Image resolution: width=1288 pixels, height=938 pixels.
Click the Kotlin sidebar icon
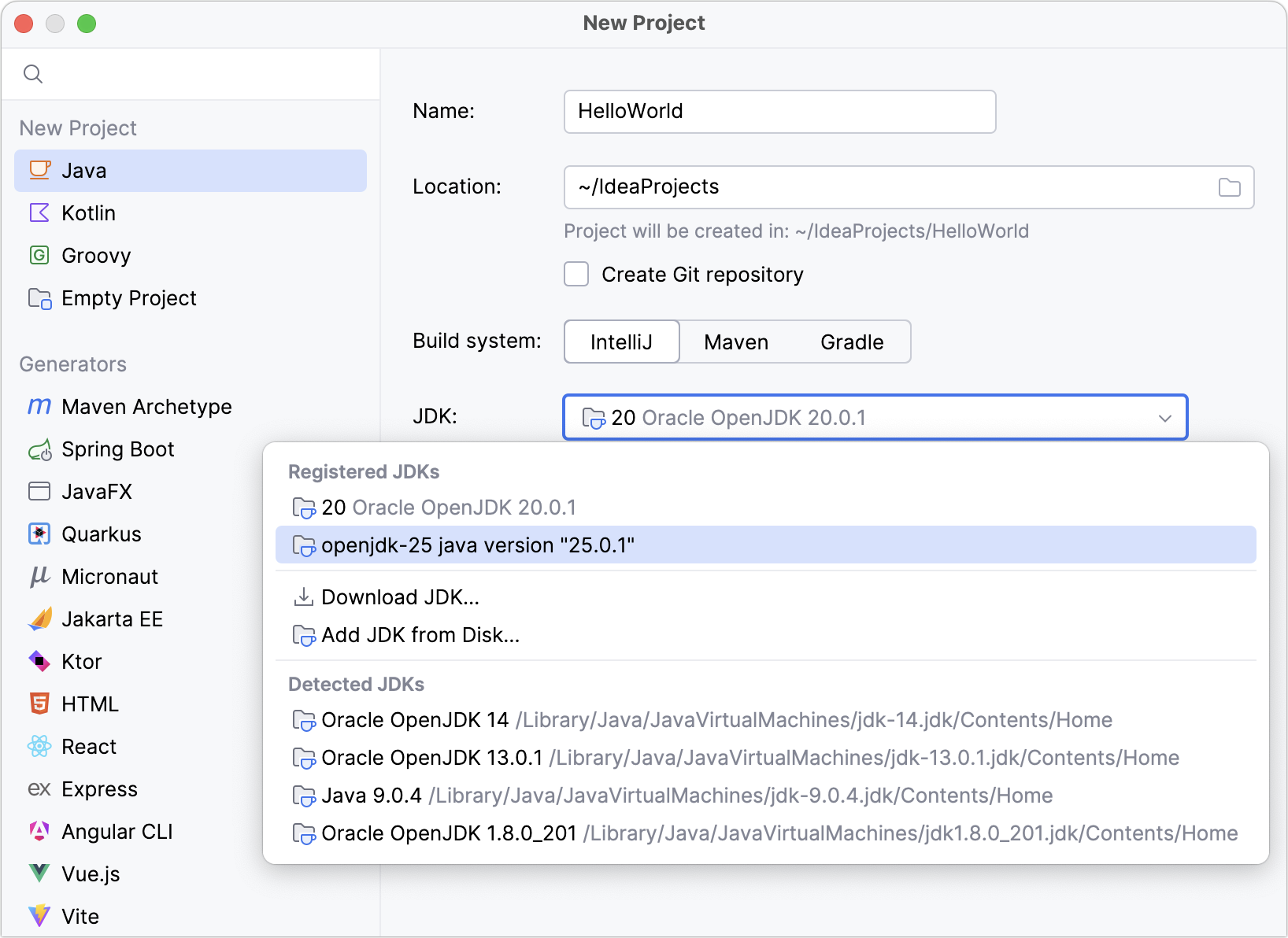pos(39,212)
